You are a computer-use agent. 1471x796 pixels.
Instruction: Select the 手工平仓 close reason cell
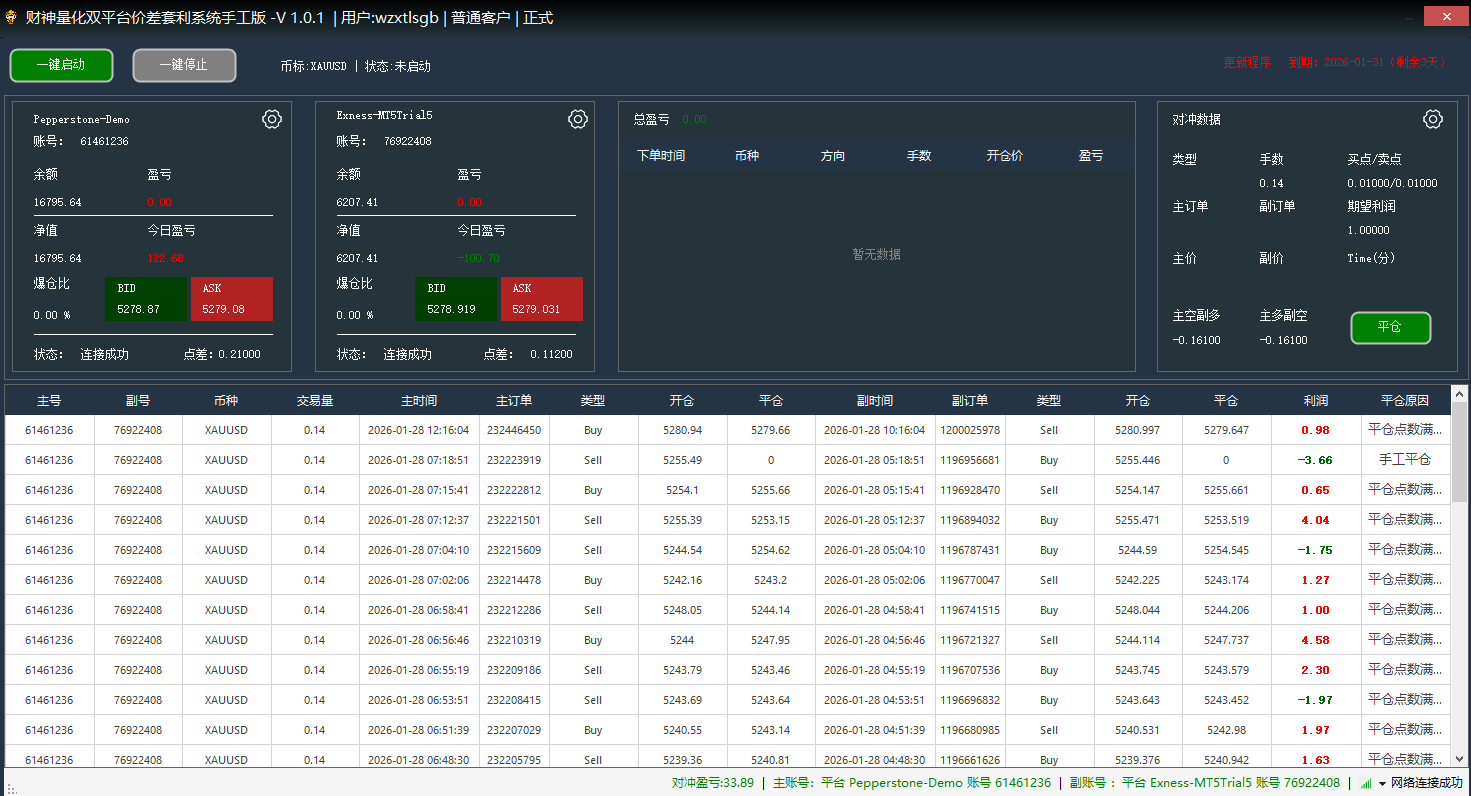(x=1406, y=459)
